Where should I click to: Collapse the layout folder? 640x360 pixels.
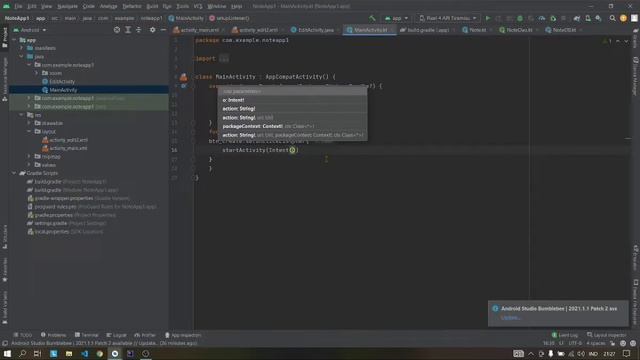[29, 131]
